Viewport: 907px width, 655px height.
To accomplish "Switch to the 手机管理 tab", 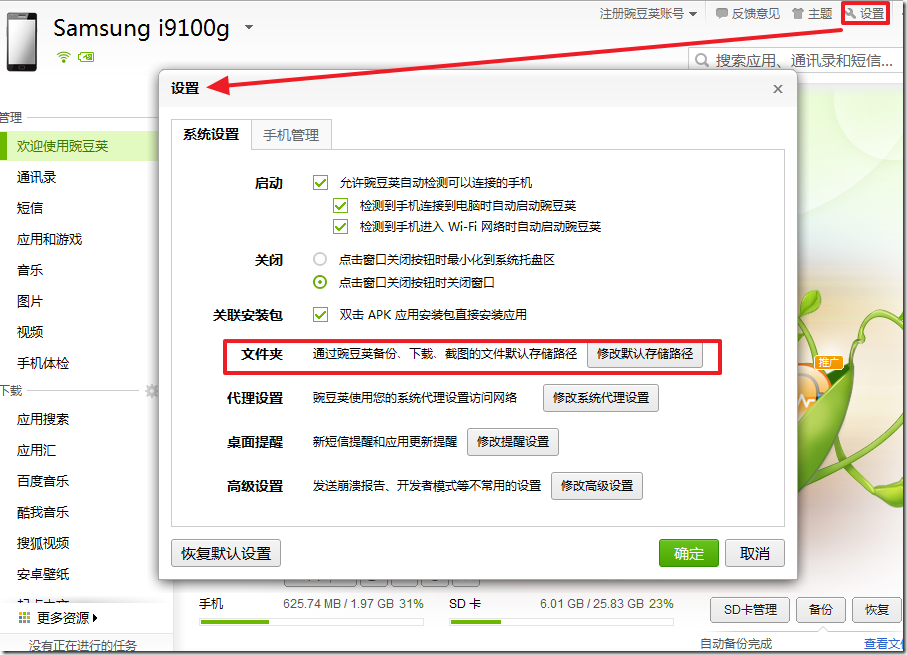I will click(291, 135).
